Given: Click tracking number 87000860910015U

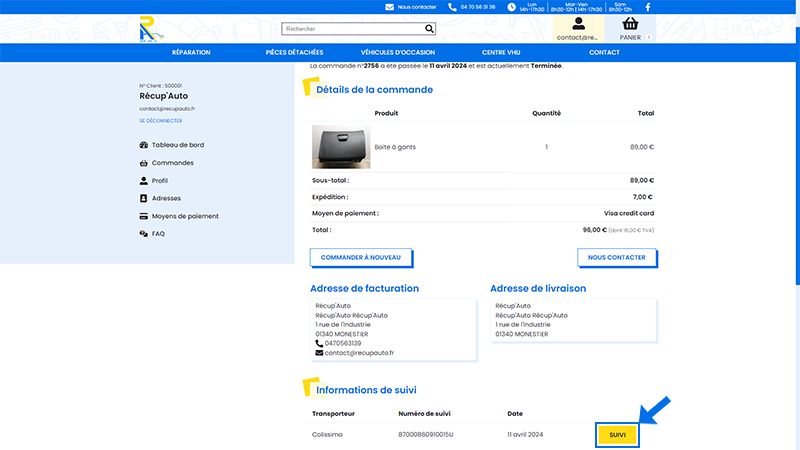Looking at the screenshot, I should [x=426, y=435].
